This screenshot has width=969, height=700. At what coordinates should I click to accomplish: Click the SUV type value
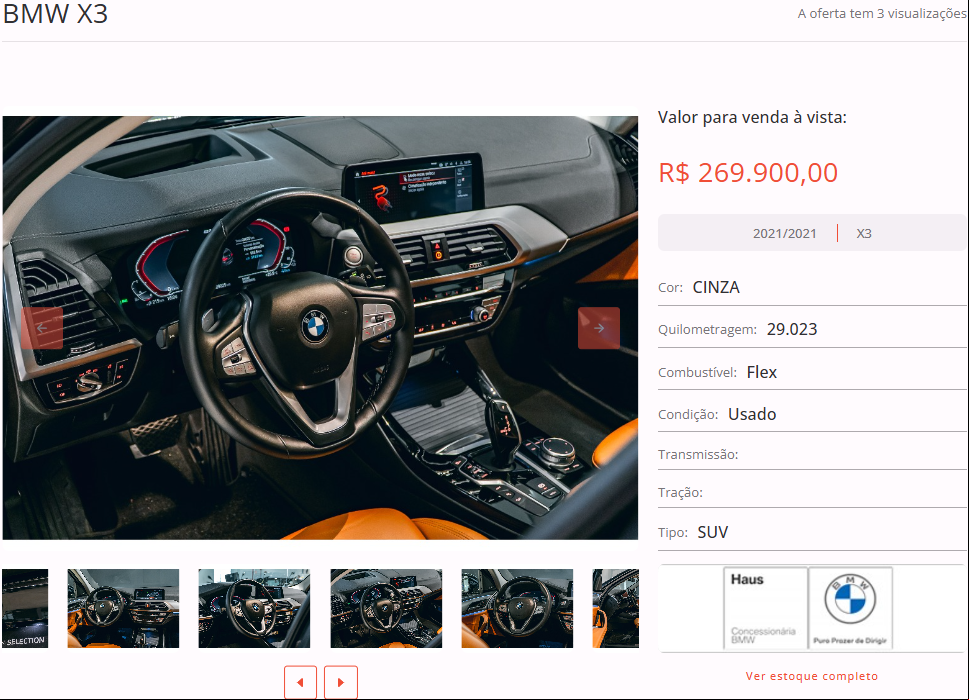(x=713, y=532)
